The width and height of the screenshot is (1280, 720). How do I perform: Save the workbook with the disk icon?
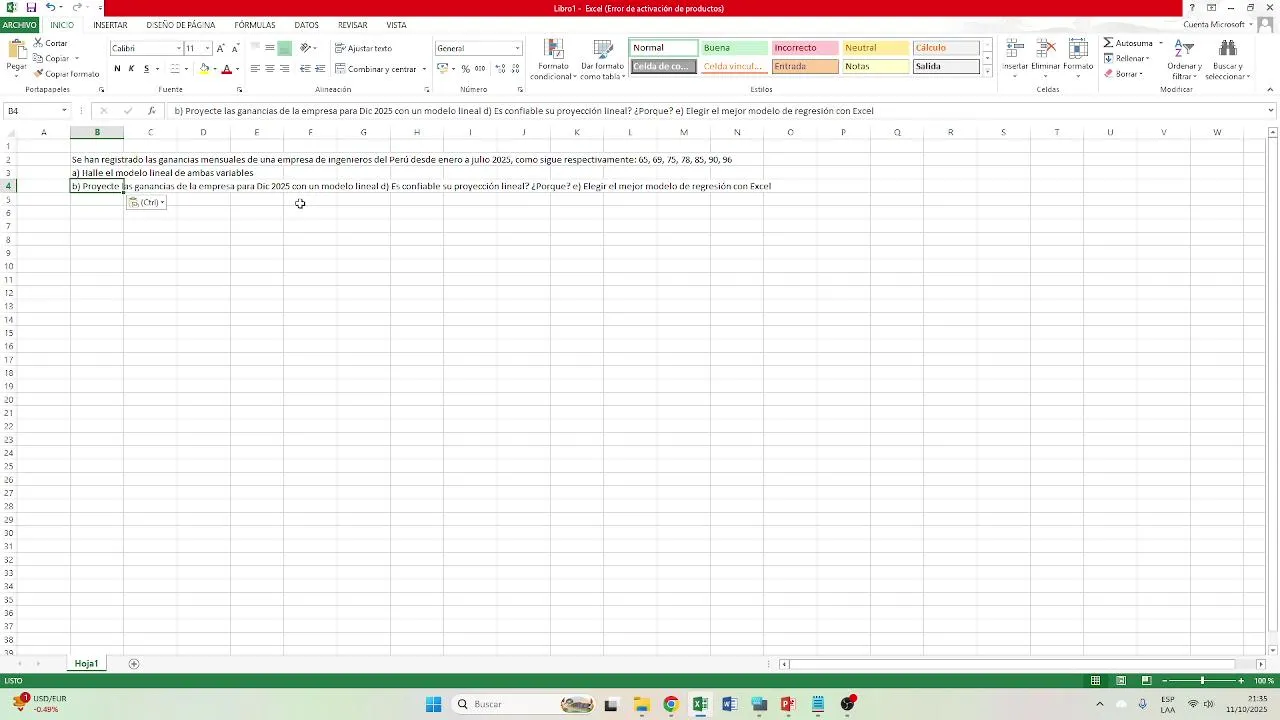click(32, 8)
